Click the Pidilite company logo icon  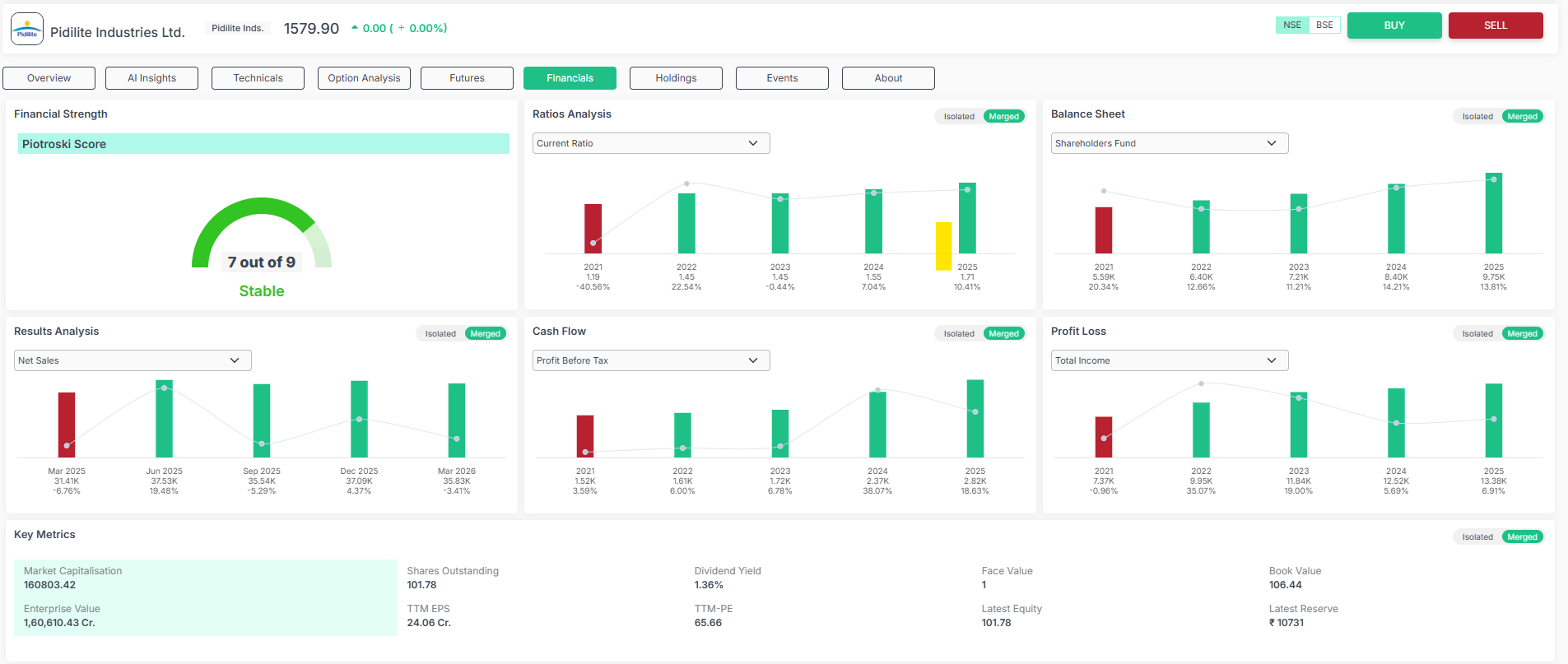tap(27, 29)
